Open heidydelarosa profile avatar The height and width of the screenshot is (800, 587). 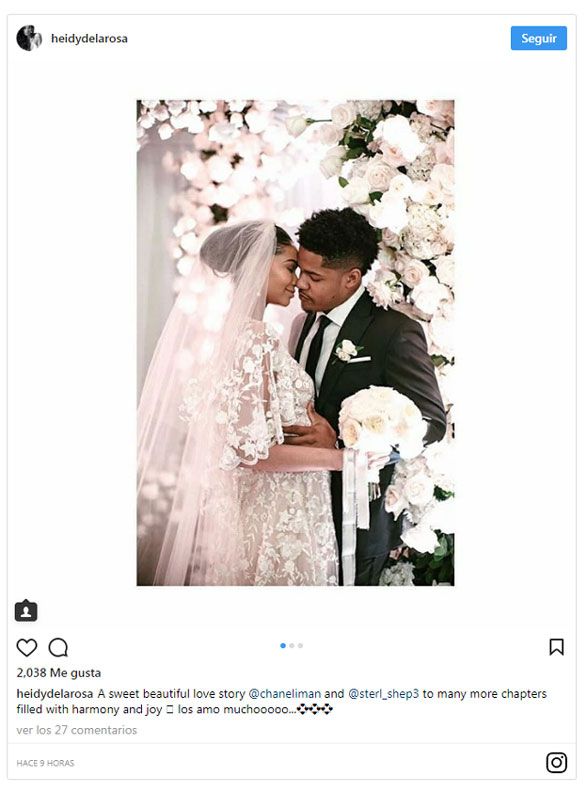tap(29, 38)
